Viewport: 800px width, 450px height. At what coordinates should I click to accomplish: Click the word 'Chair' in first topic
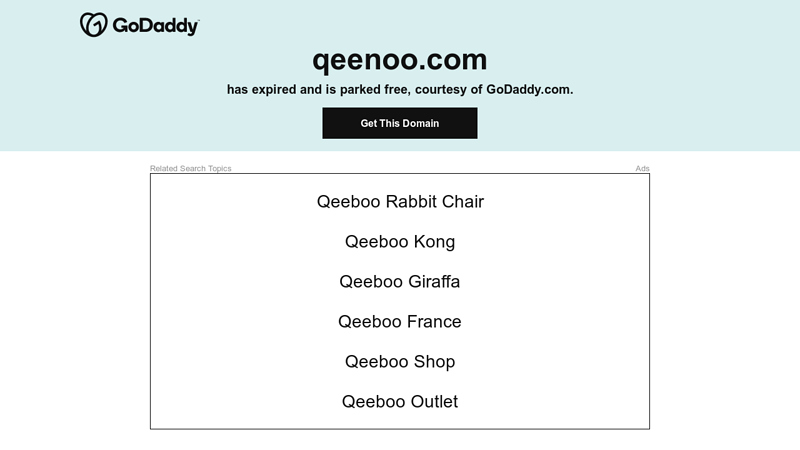[x=463, y=202]
